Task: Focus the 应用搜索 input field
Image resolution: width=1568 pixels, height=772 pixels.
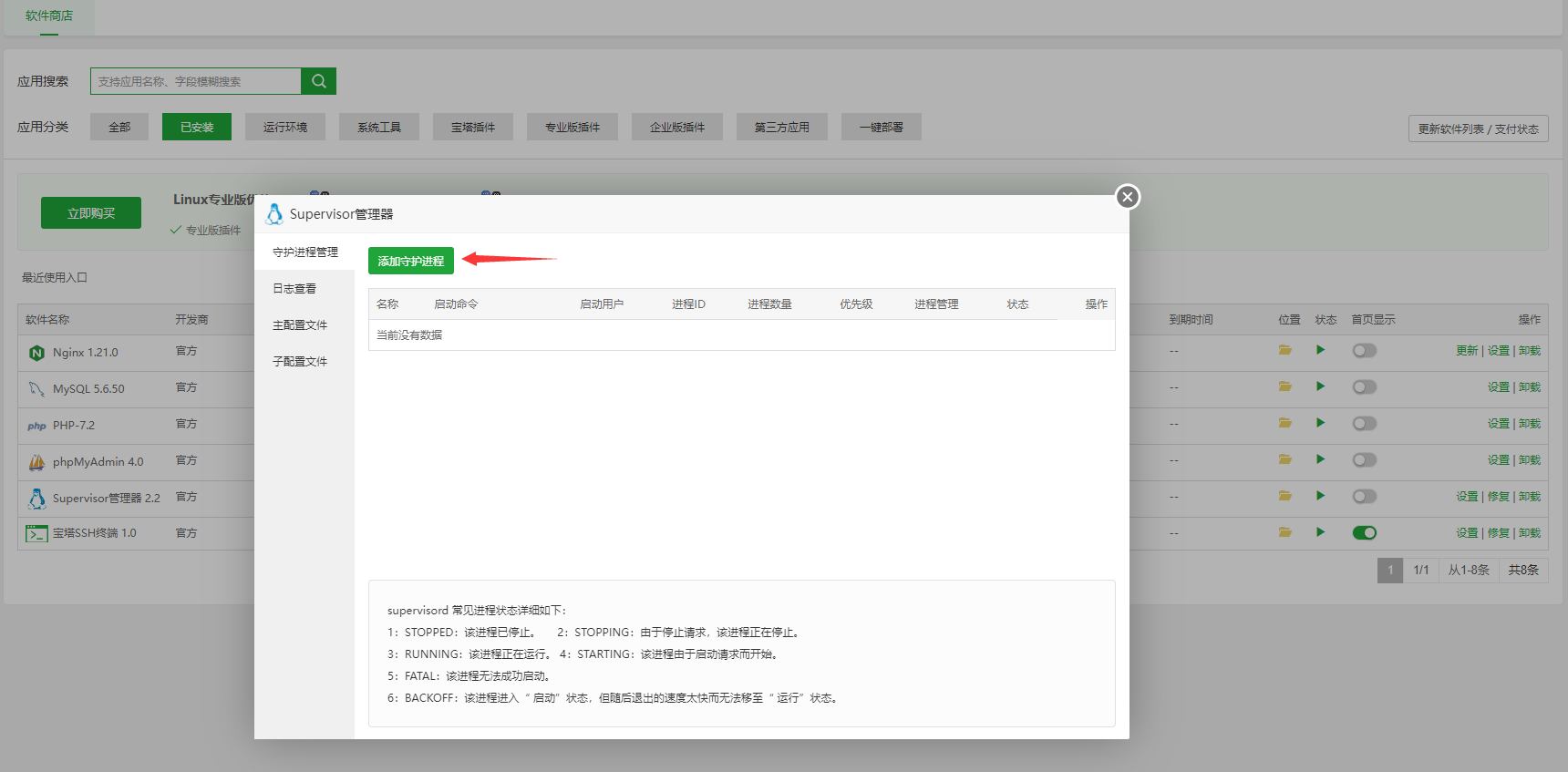Action: click(x=196, y=81)
